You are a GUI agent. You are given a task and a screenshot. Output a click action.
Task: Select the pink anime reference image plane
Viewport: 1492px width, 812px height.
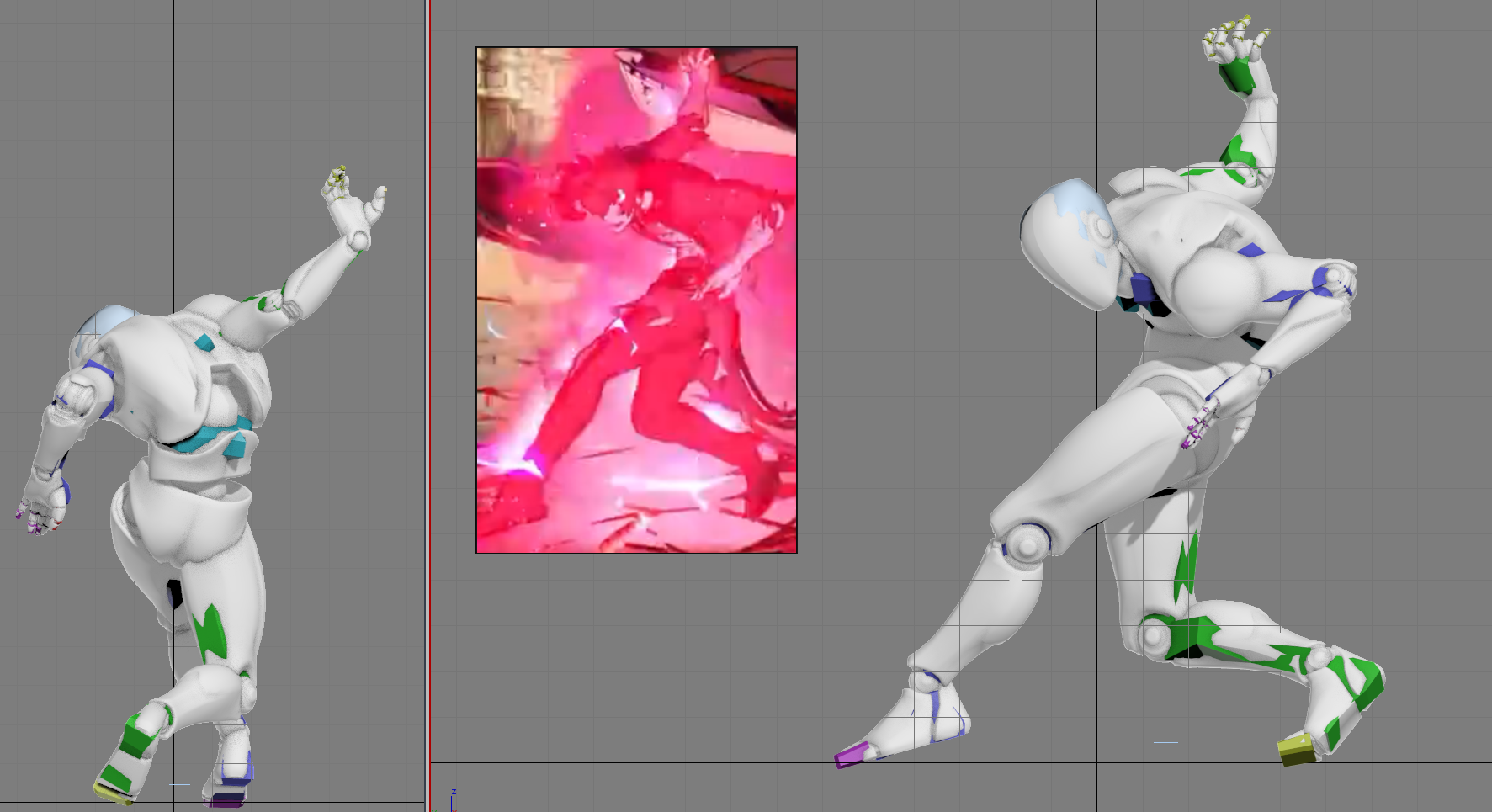(636, 300)
